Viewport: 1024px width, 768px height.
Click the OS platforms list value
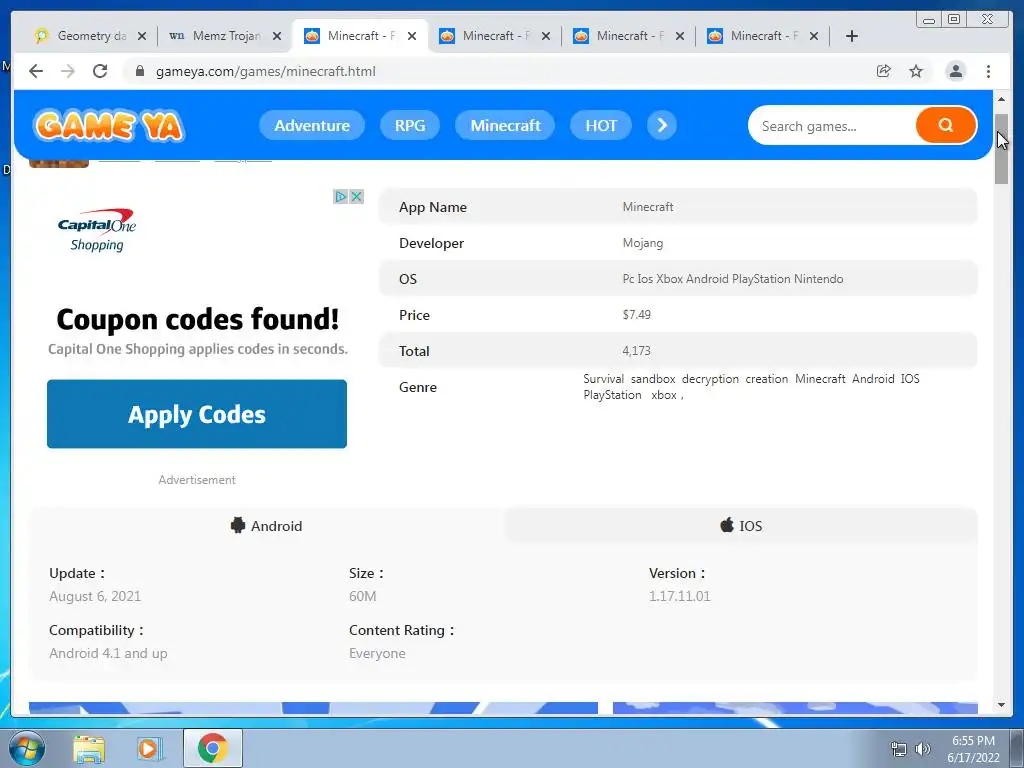tap(732, 279)
